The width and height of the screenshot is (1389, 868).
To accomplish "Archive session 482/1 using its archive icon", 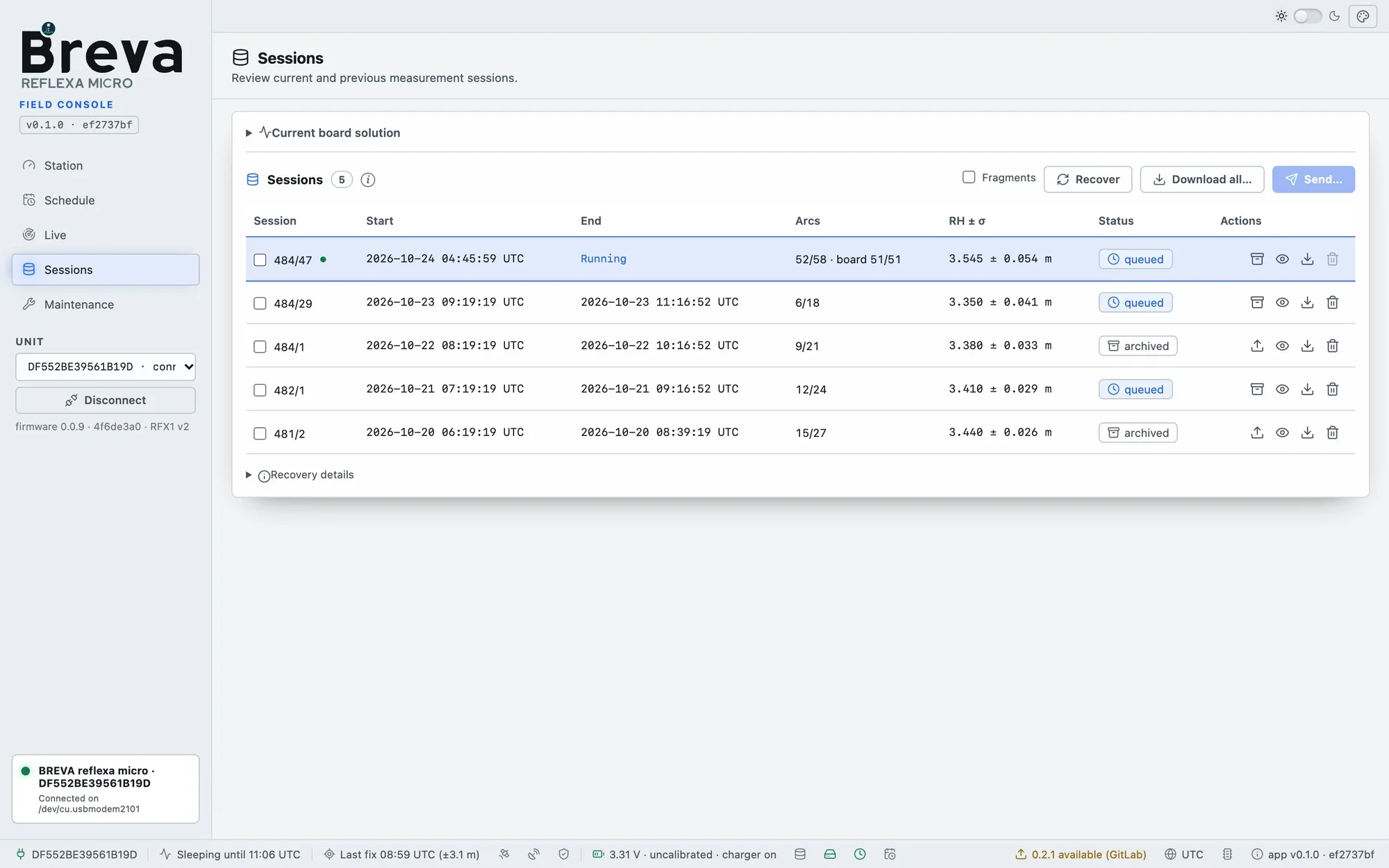I will [1257, 390].
